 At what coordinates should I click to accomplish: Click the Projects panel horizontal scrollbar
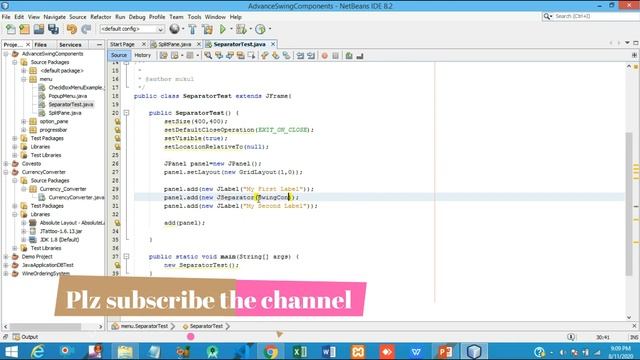45,327
